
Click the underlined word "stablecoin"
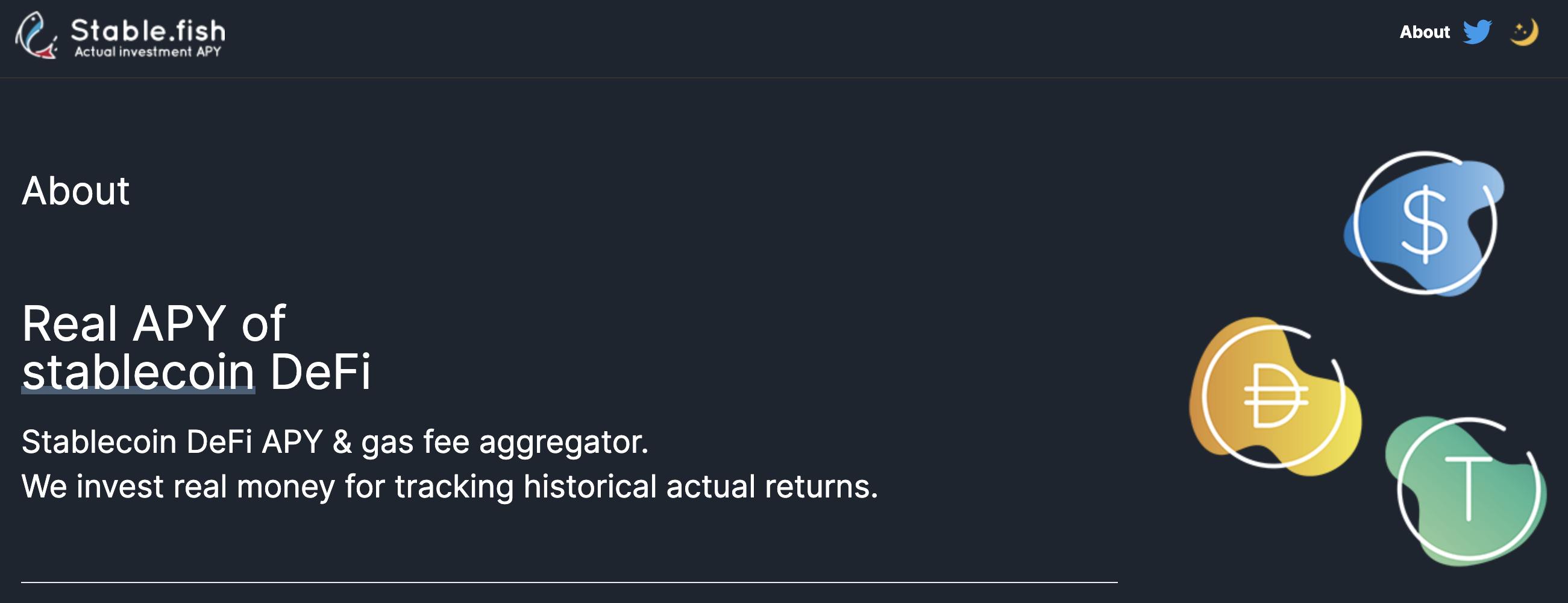tap(138, 372)
